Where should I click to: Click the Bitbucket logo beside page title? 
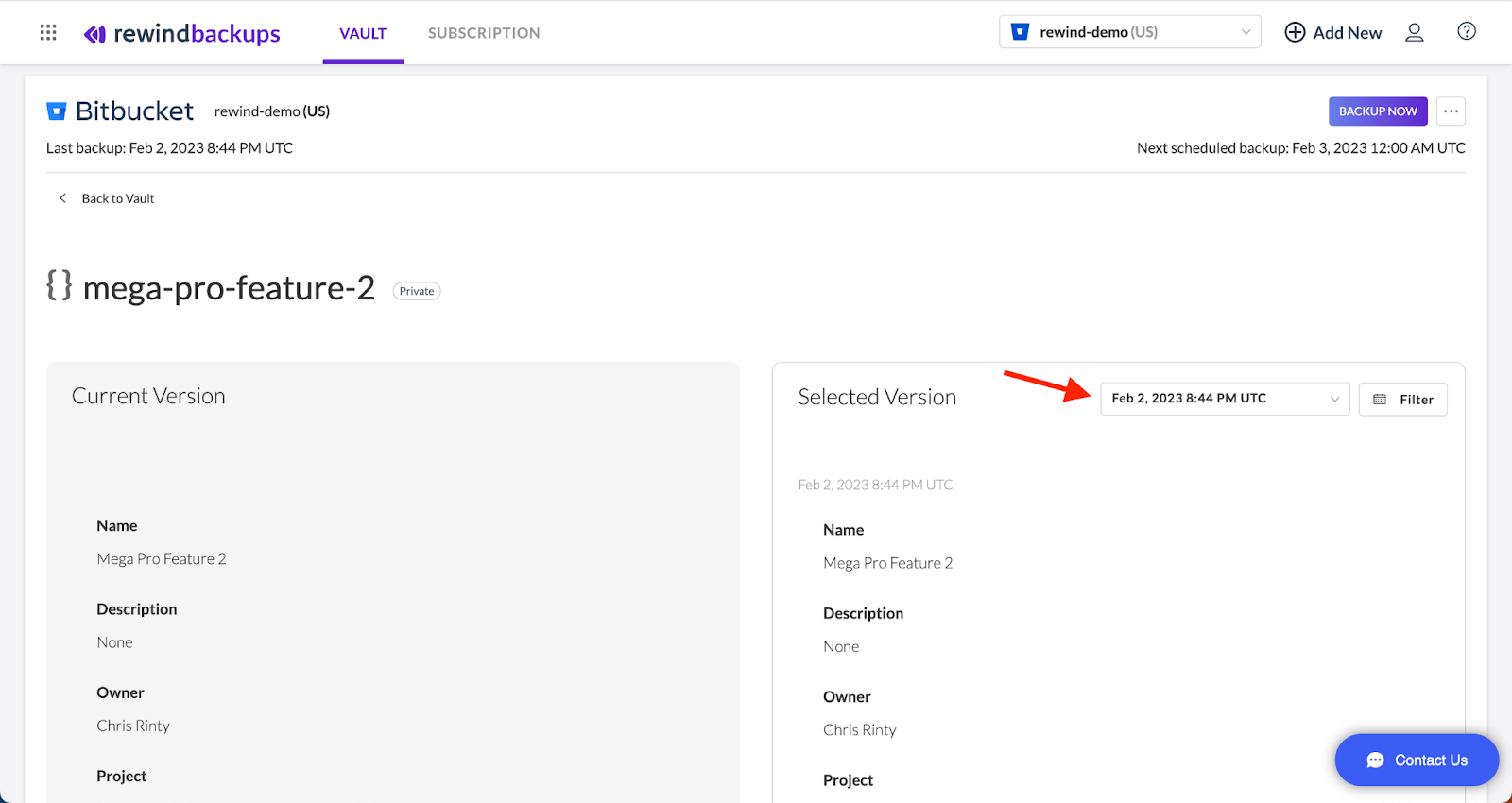57,111
